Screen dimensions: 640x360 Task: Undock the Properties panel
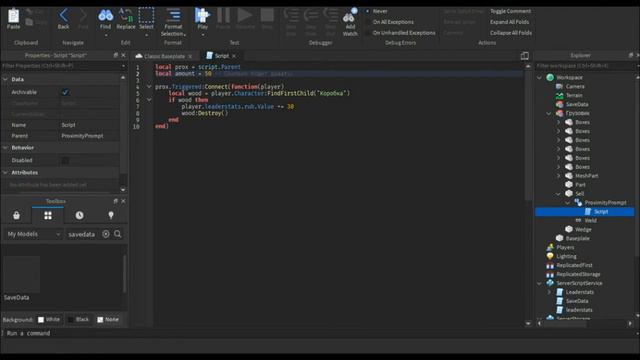pos(116,55)
